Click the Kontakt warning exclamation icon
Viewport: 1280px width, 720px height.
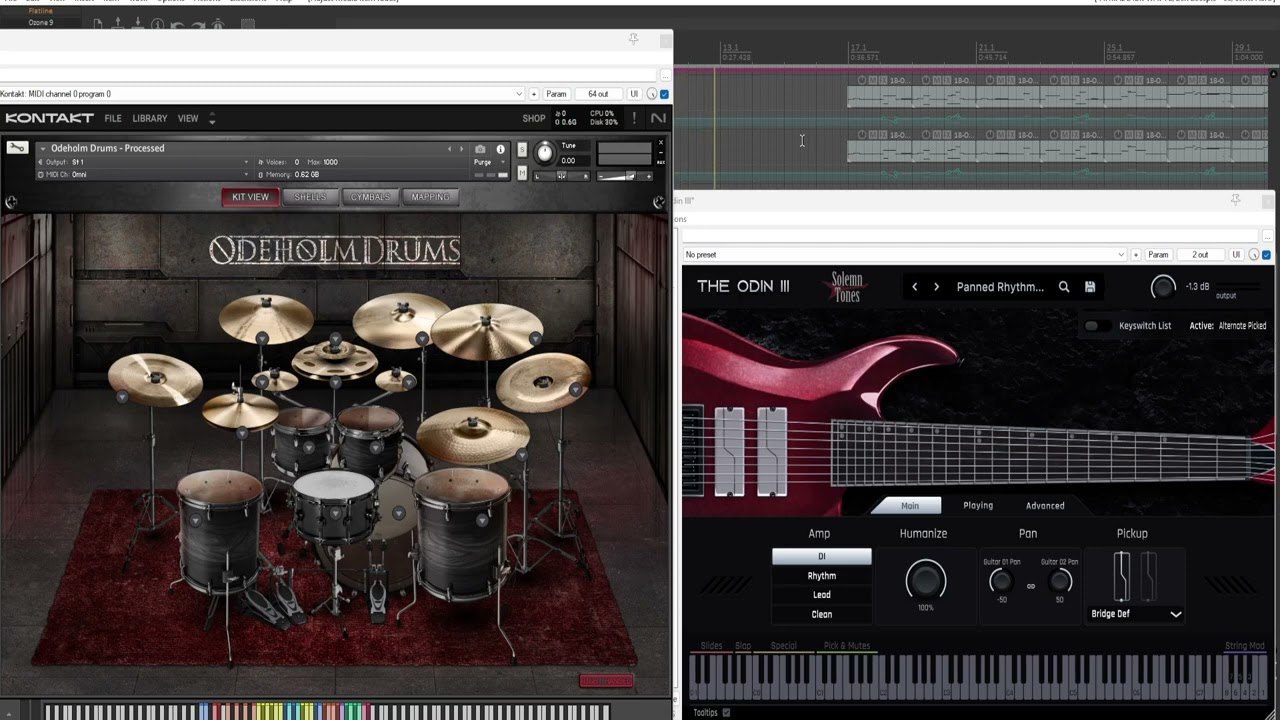633,118
